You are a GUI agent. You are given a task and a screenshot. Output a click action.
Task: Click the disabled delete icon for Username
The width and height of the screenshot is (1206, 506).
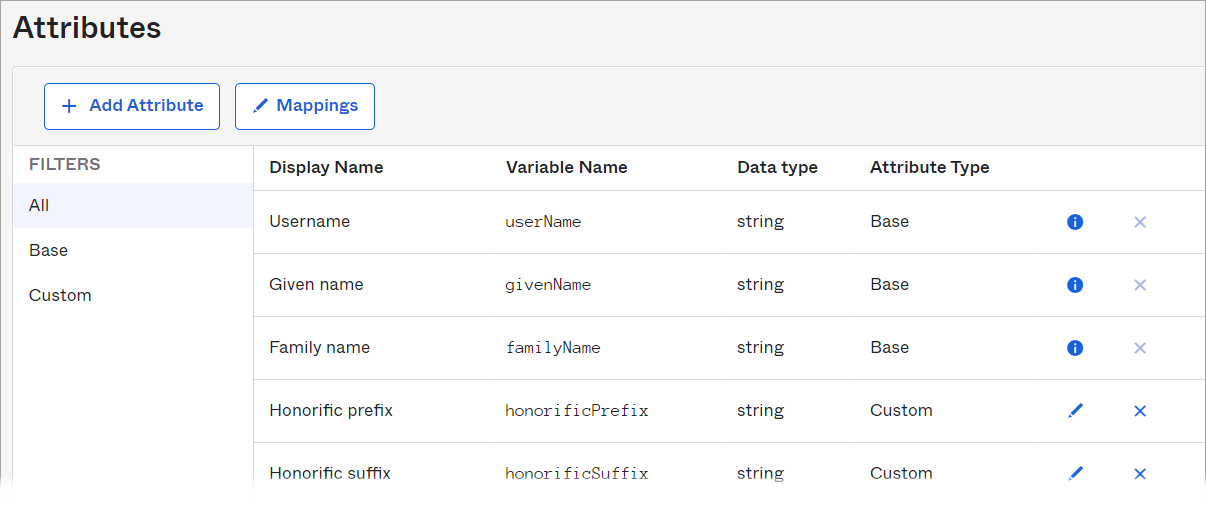click(1140, 222)
